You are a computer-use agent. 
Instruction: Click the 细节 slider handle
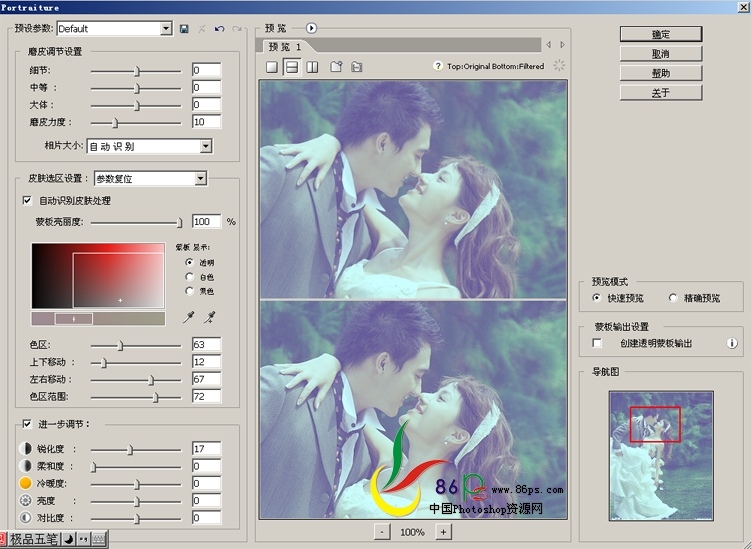coord(137,71)
